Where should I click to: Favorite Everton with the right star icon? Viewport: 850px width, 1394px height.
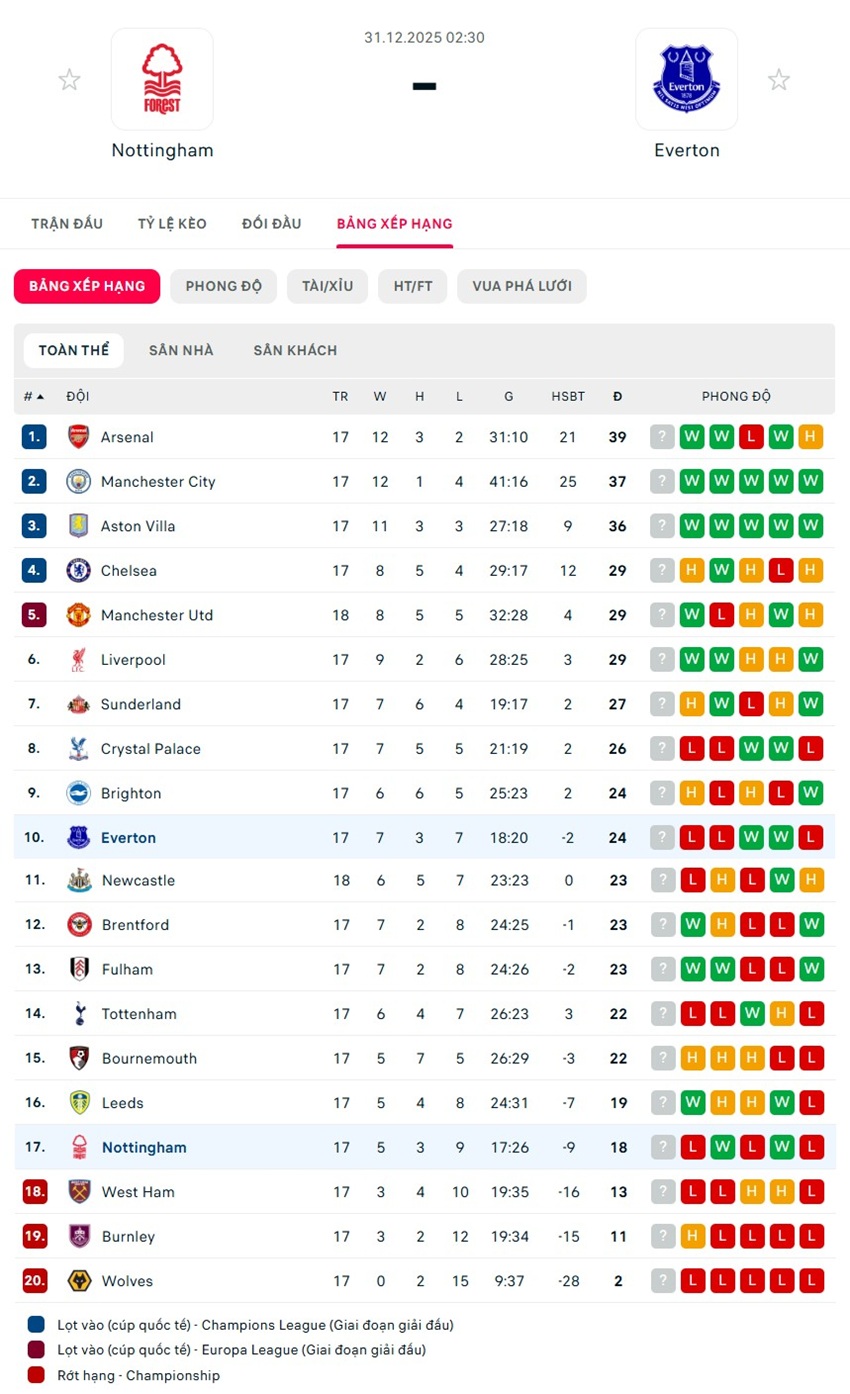[778, 80]
